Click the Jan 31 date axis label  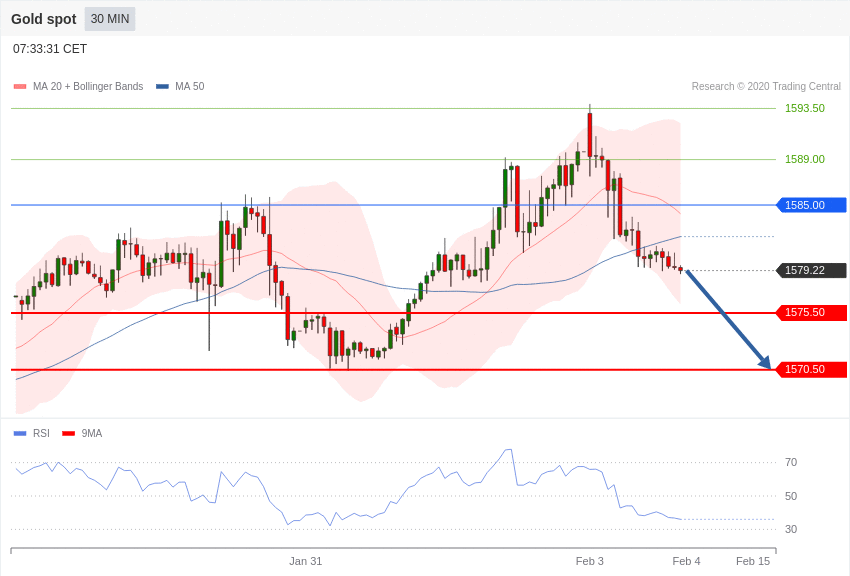tap(305, 561)
